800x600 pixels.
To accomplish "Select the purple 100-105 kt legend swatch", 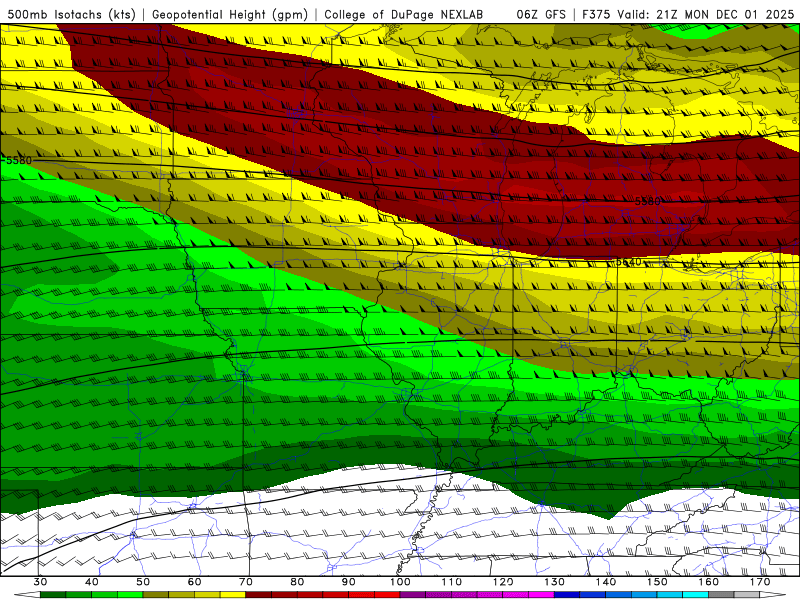I will [413, 595].
